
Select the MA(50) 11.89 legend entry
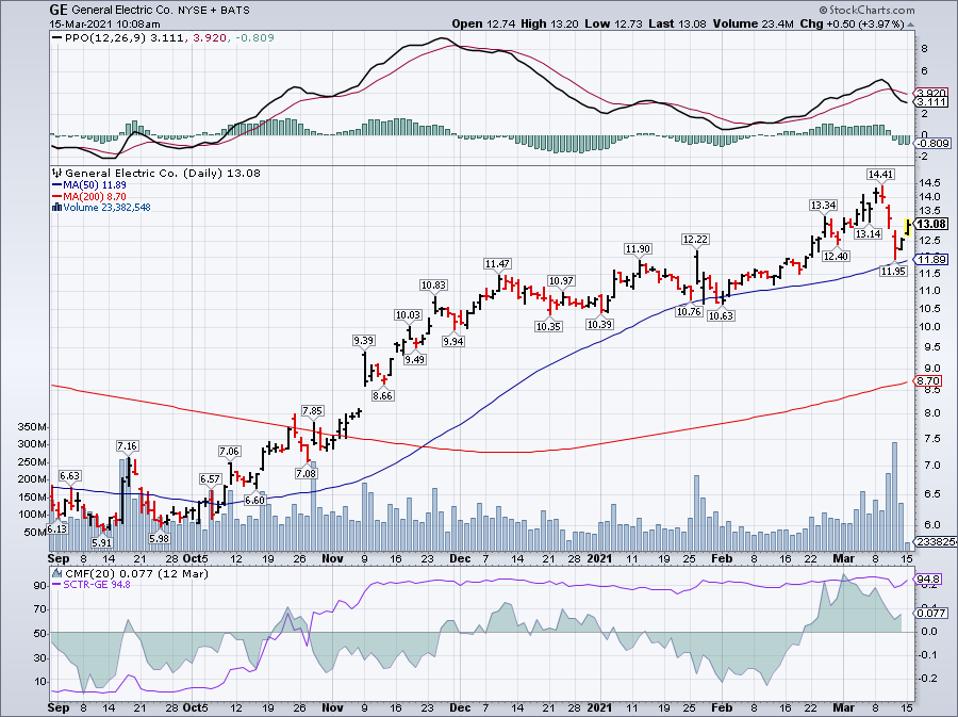click(x=95, y=184)
